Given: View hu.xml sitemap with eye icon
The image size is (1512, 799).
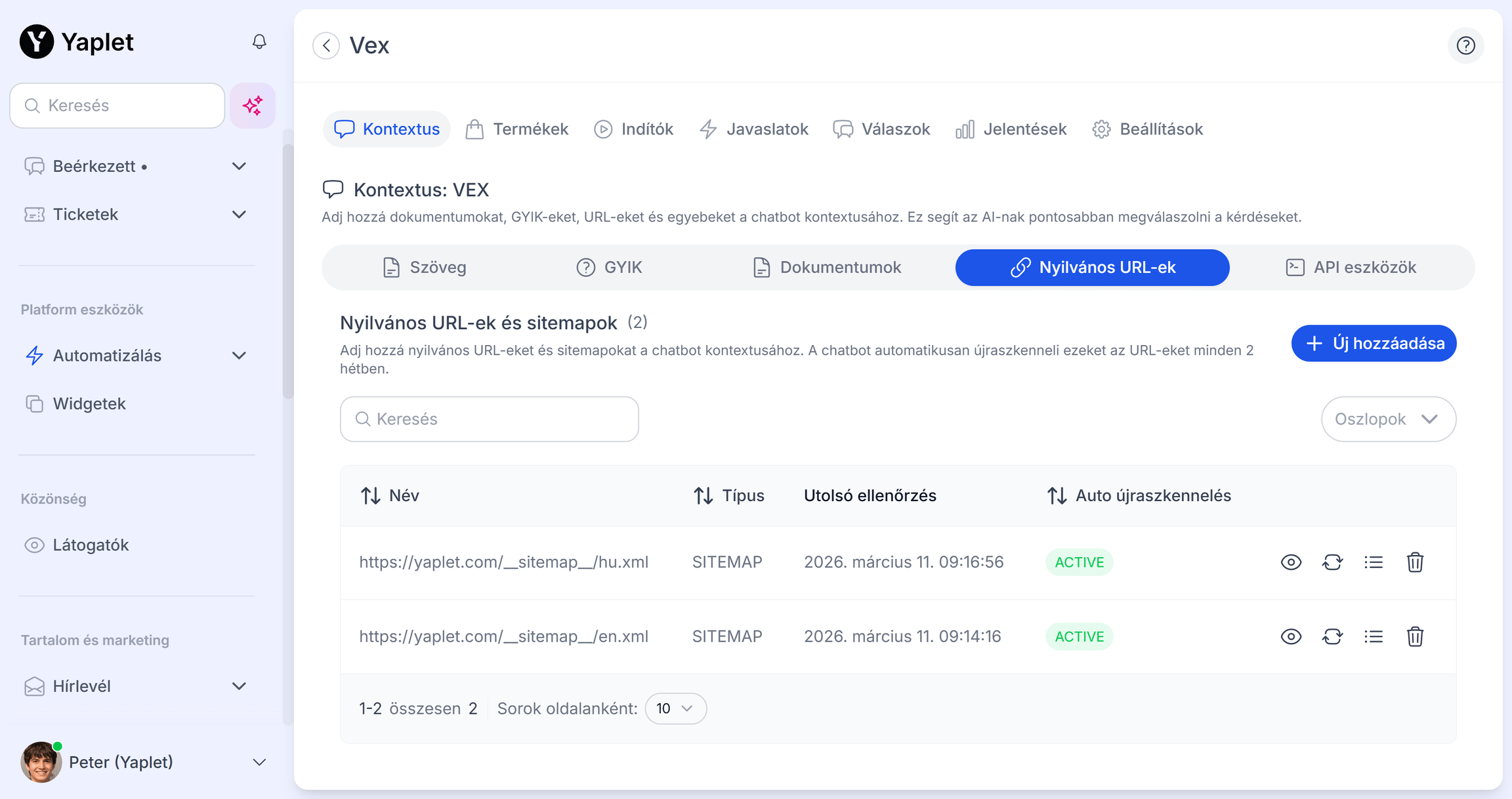Looking at the screenshot, I should (1291, 562).
